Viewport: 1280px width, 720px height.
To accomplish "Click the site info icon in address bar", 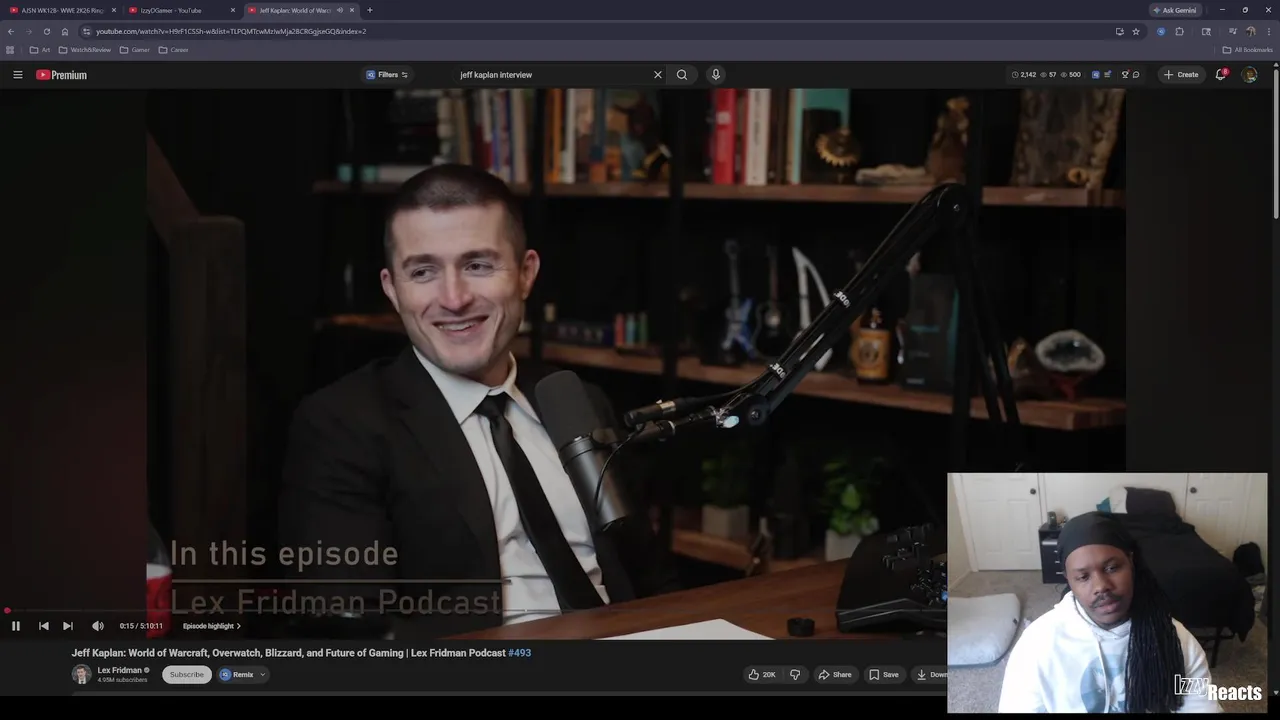I will (x=87, y=31).
